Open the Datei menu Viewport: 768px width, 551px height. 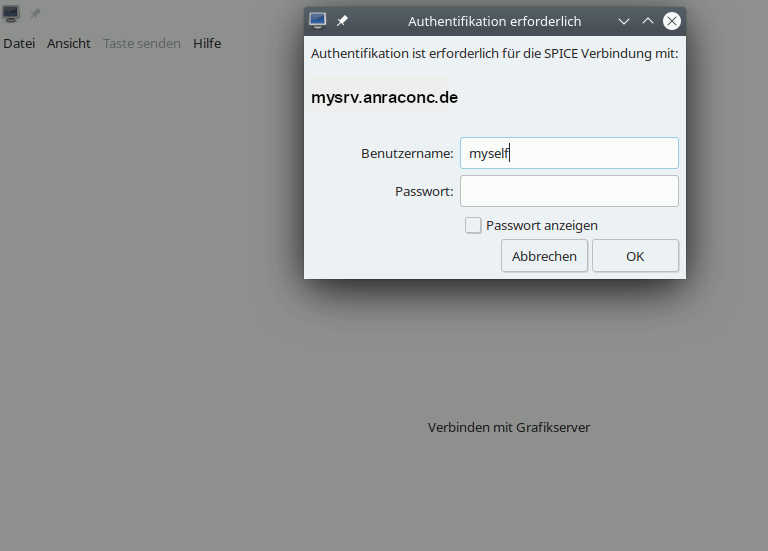(19, 44)
